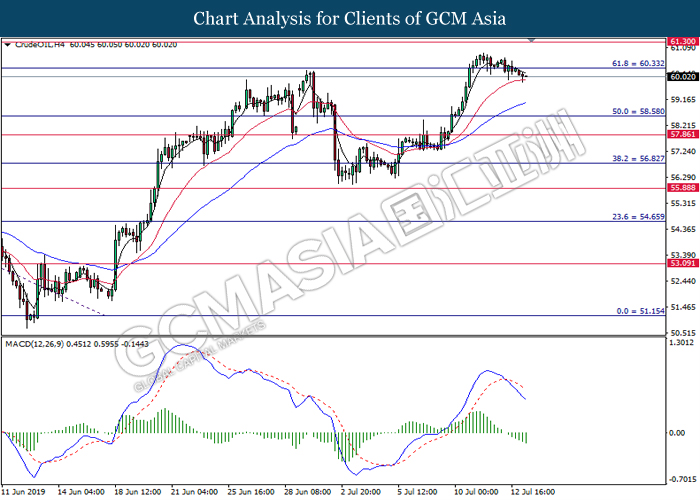Click the 28 Jun 08:00 time label
This screenshot has height=500, width=700.
point(308,492)
